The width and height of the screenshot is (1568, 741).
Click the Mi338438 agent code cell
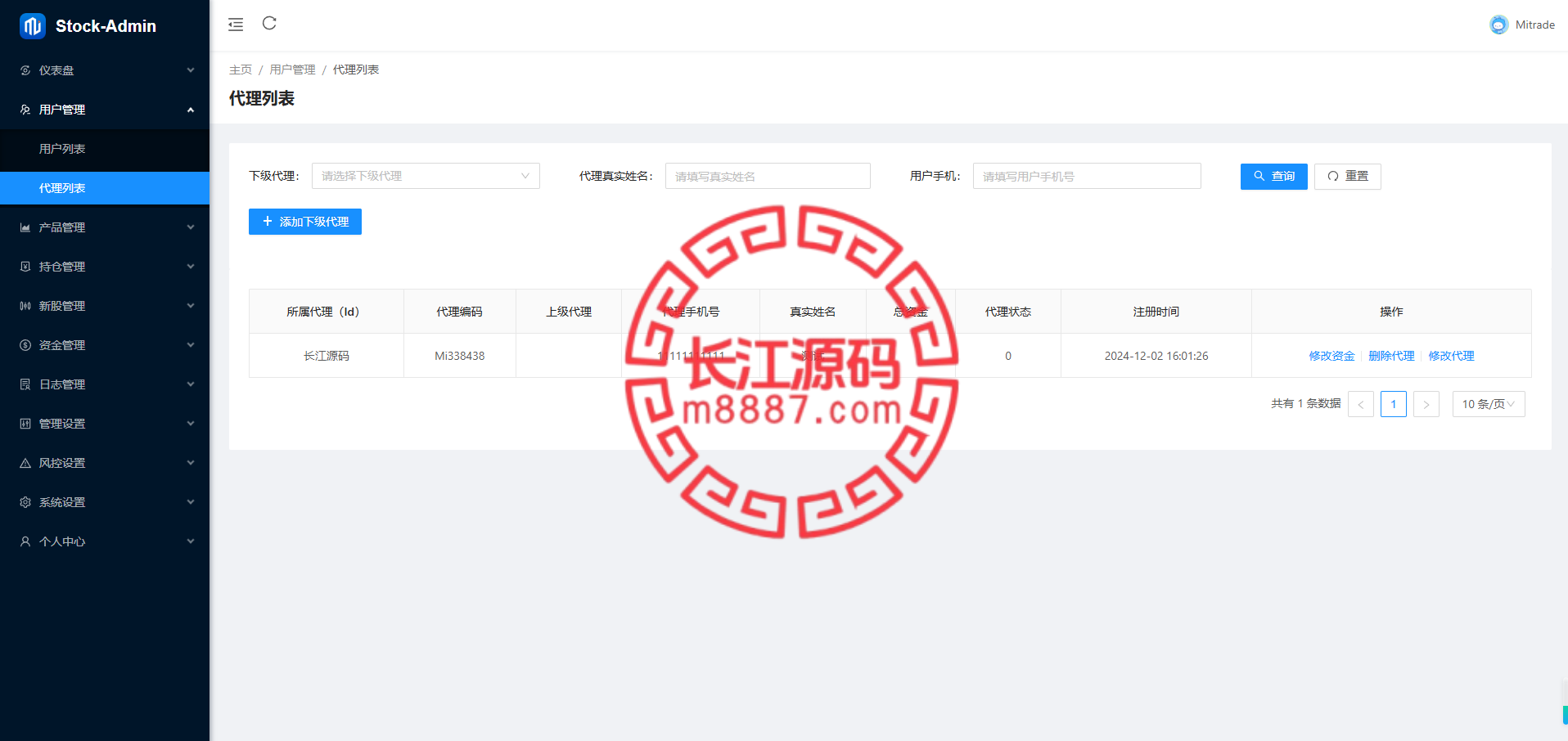(x=460, y=356)
